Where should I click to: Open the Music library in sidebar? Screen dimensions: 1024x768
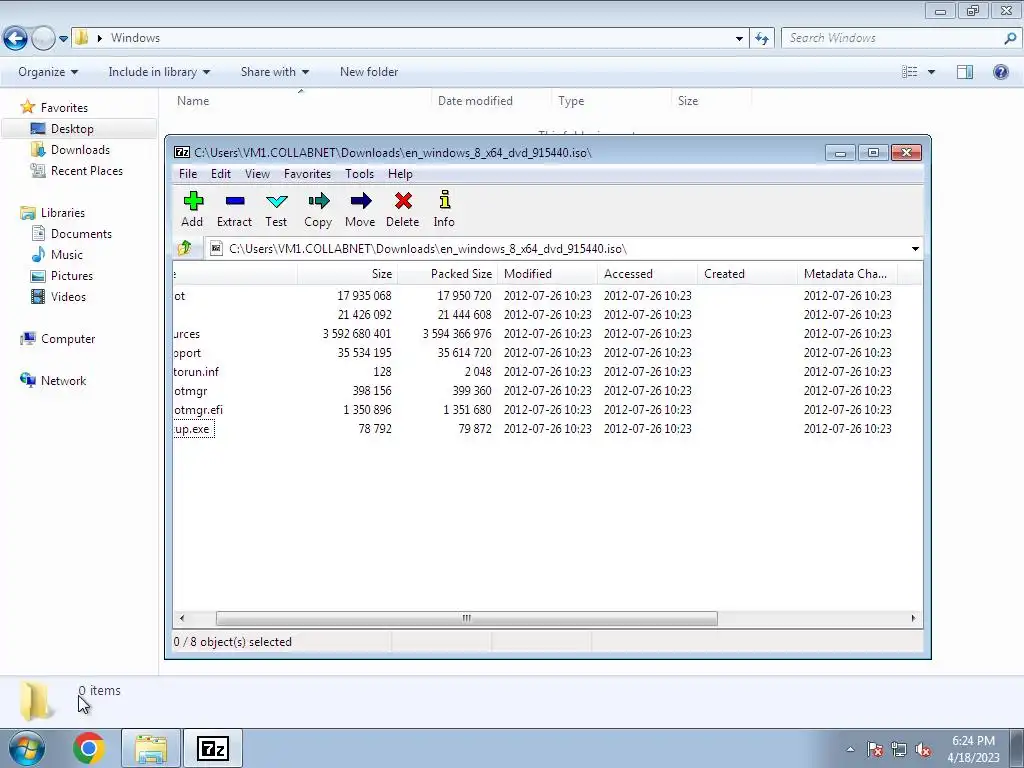[x=67, y=255]
